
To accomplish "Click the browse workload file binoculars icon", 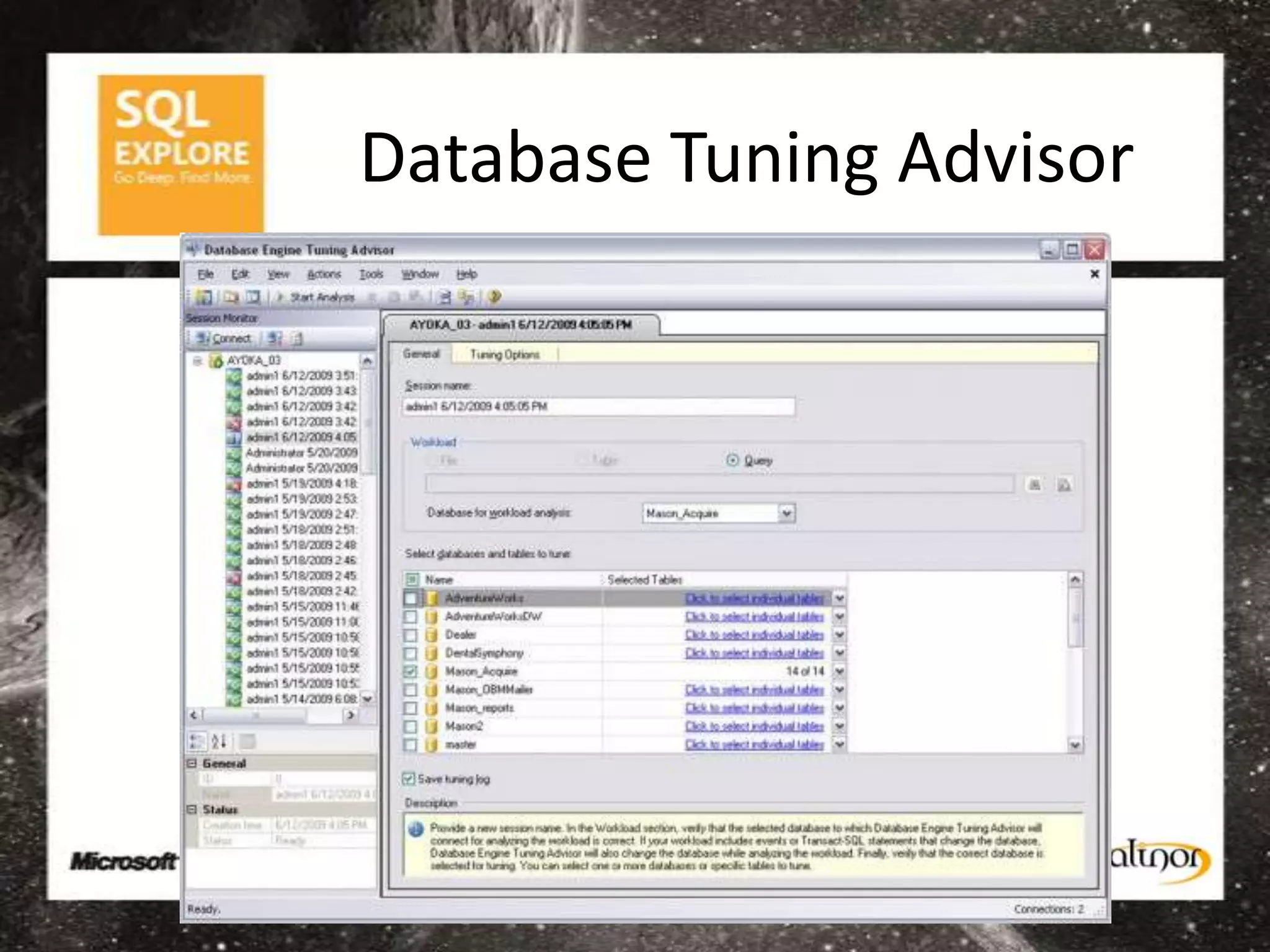I will coord(1034,485).
